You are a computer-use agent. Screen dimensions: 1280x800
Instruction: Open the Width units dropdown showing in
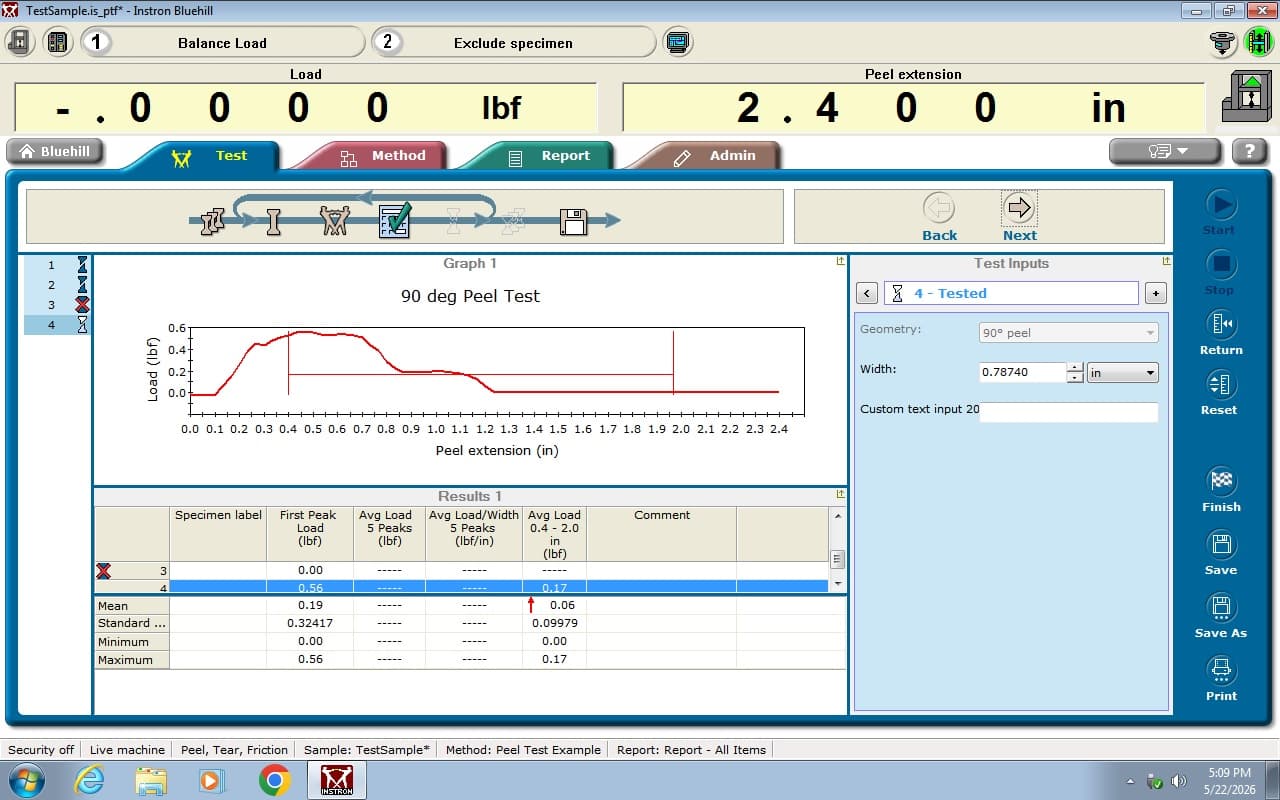pos(1122,373)
